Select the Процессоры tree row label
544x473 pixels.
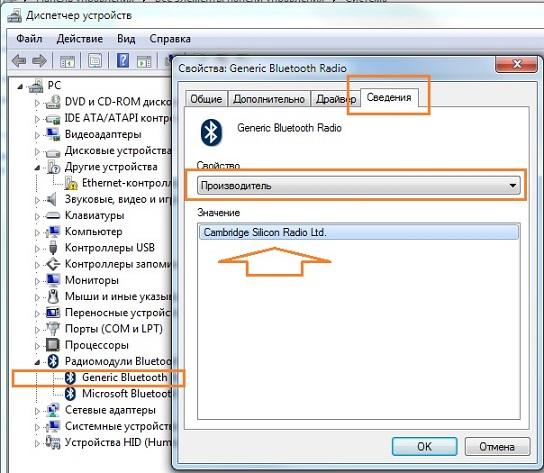pyautogui.click(x=96, y=345)
